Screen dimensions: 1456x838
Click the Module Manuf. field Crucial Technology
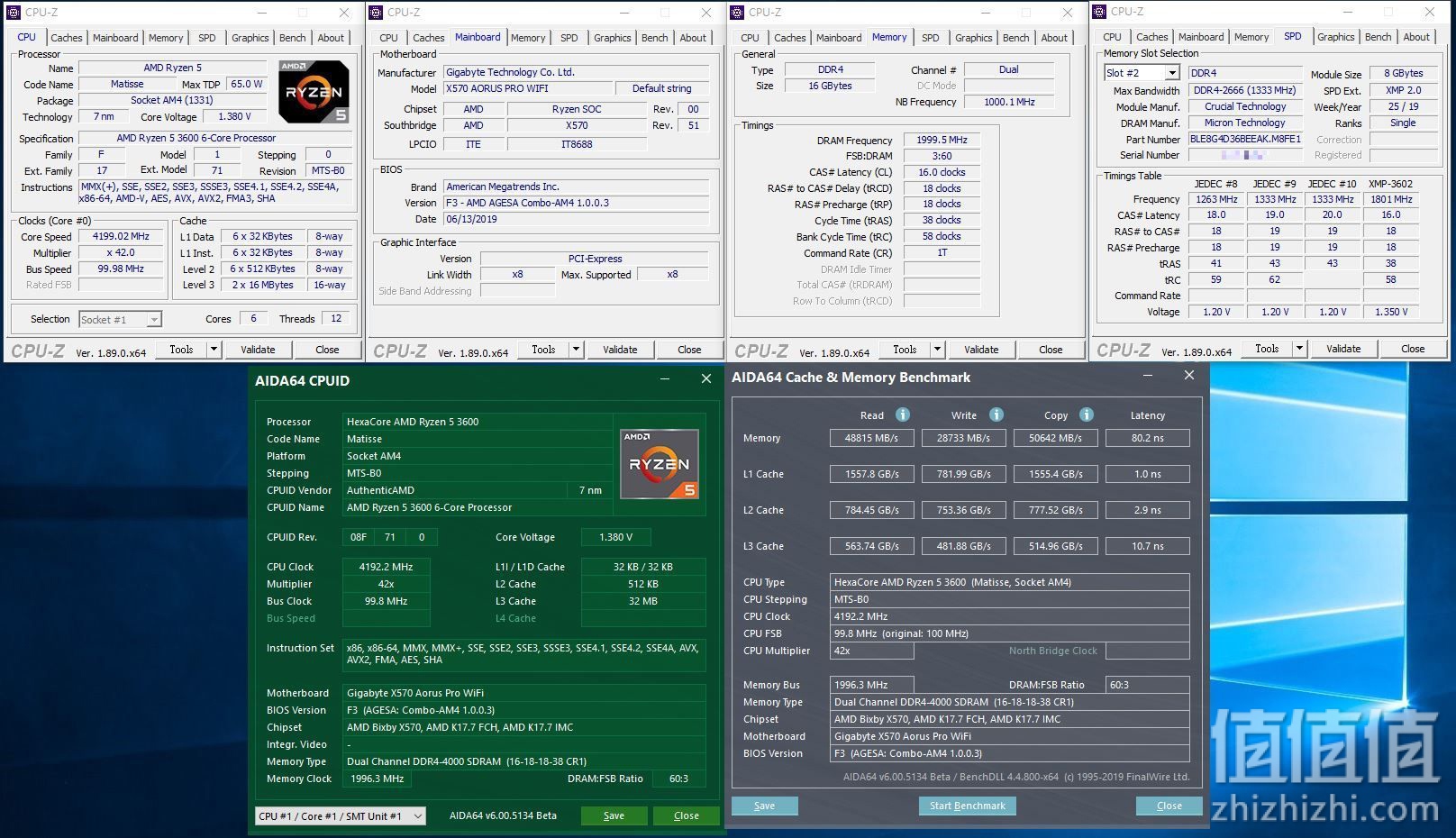click(x=1245, y=106)
